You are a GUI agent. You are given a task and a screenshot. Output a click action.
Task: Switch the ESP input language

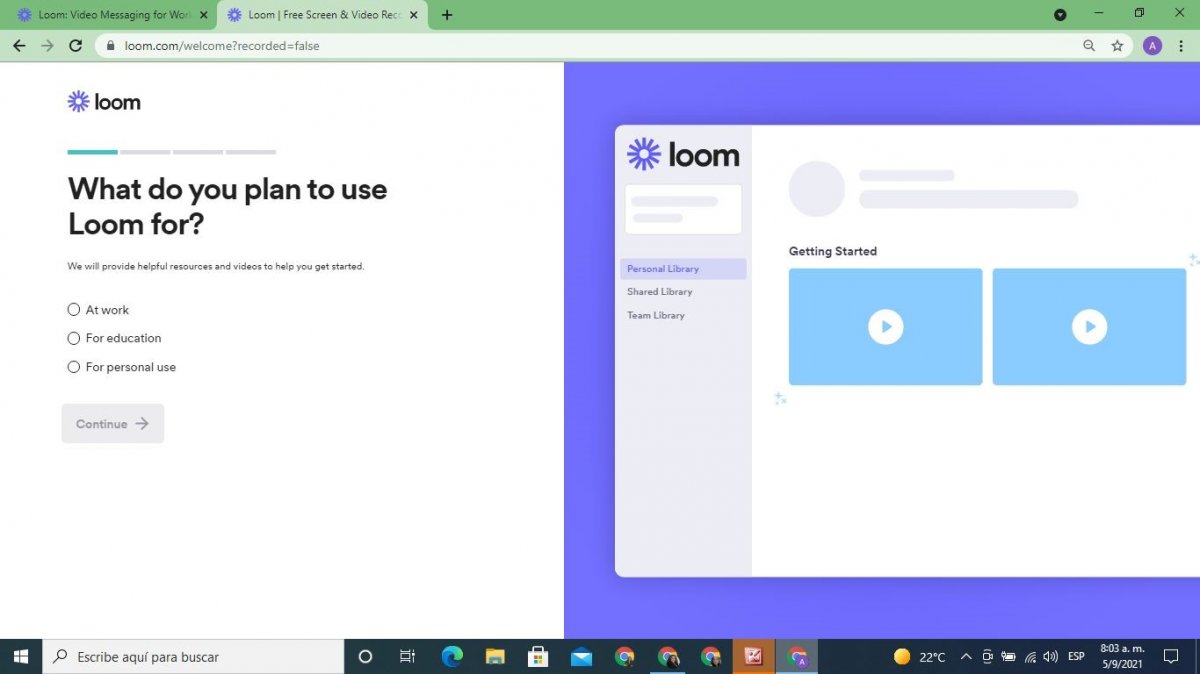pyautogui.click(x=1076, y=657)
